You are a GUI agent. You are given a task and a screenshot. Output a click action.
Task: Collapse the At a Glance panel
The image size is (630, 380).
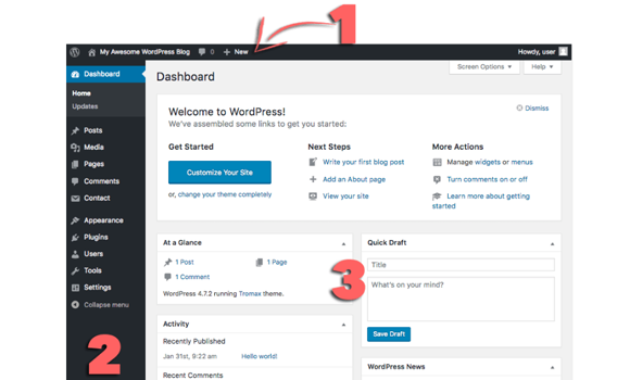(x=344, y=244)
